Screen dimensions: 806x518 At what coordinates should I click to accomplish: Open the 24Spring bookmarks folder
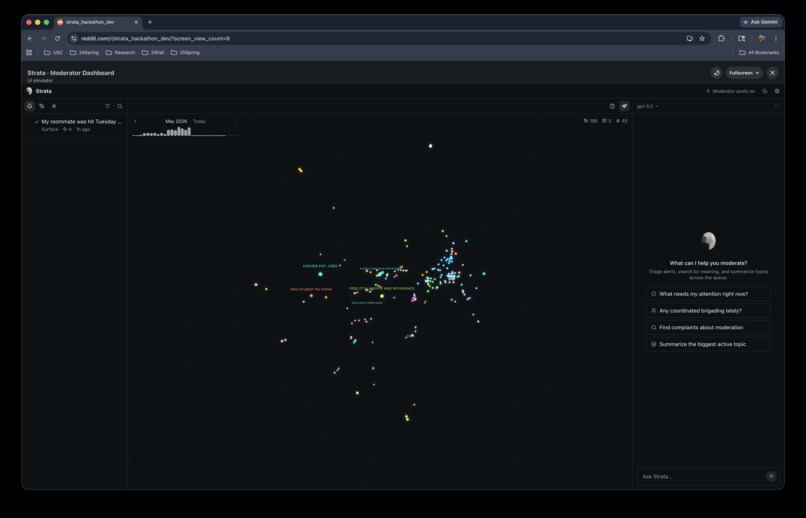pyautogui.click(x=84, y=52)
